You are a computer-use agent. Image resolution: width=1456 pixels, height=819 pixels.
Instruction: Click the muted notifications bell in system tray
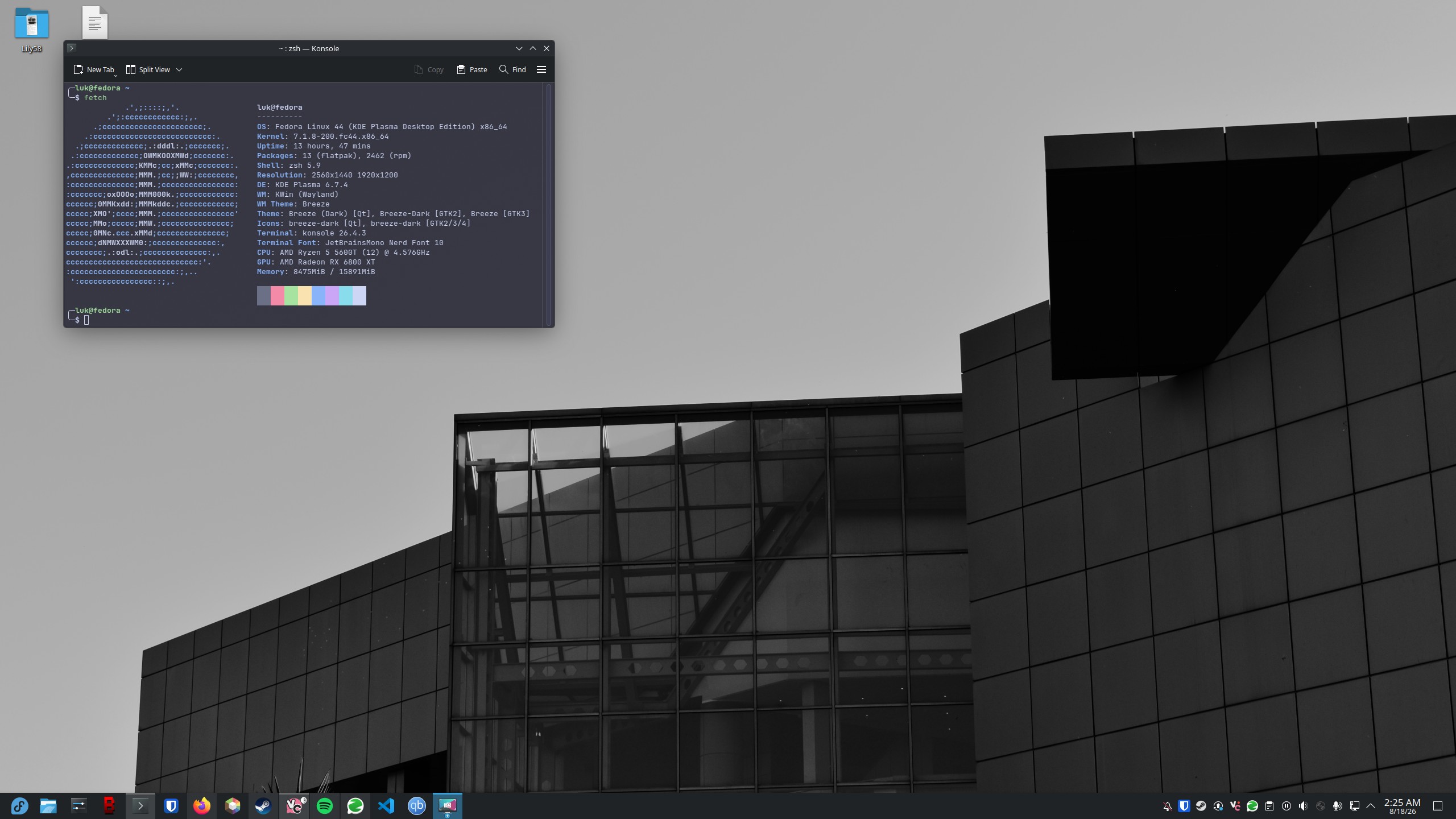pos(1167,806)
